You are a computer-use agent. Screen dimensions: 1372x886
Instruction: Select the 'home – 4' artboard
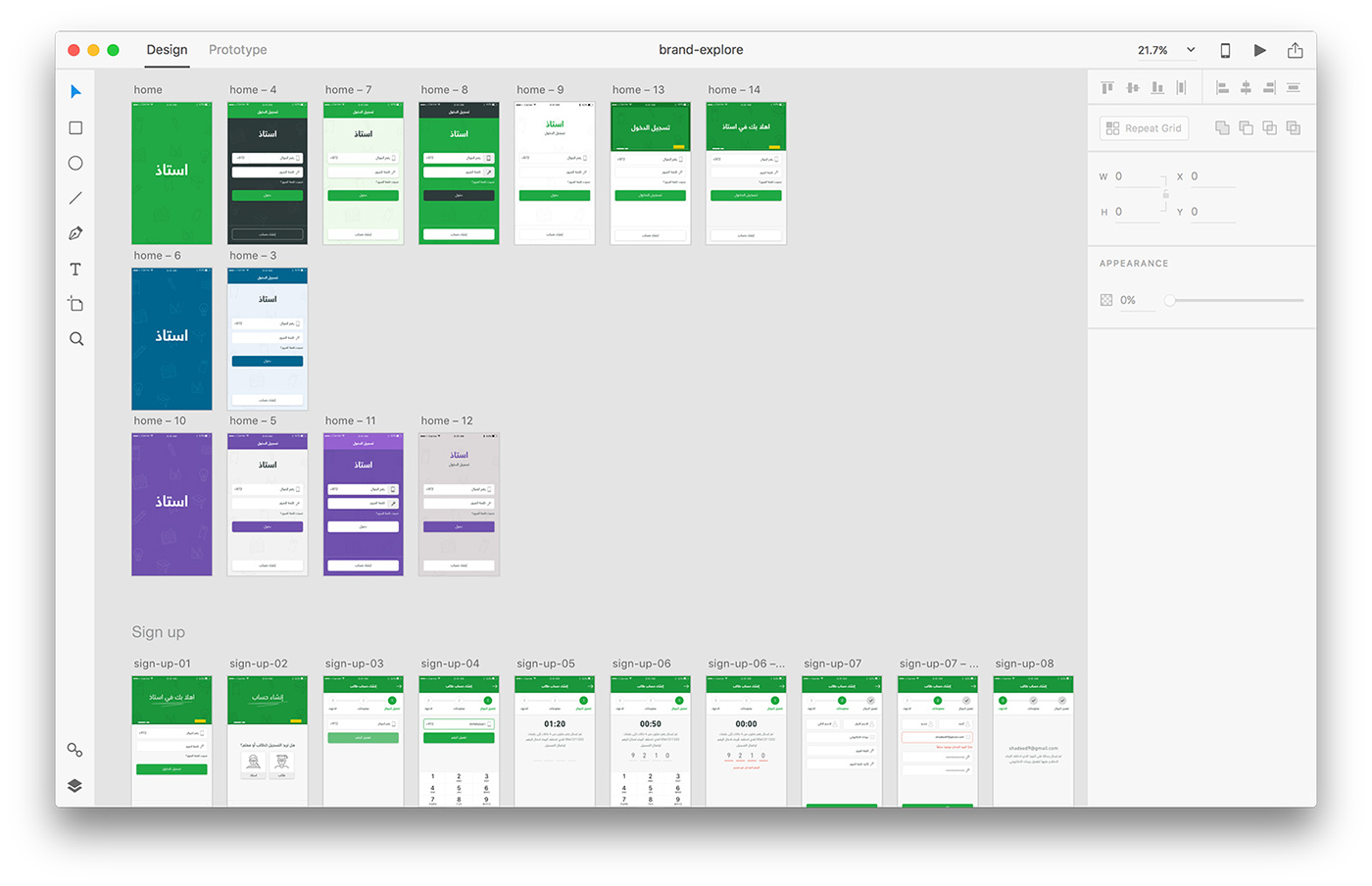(268, 173)
